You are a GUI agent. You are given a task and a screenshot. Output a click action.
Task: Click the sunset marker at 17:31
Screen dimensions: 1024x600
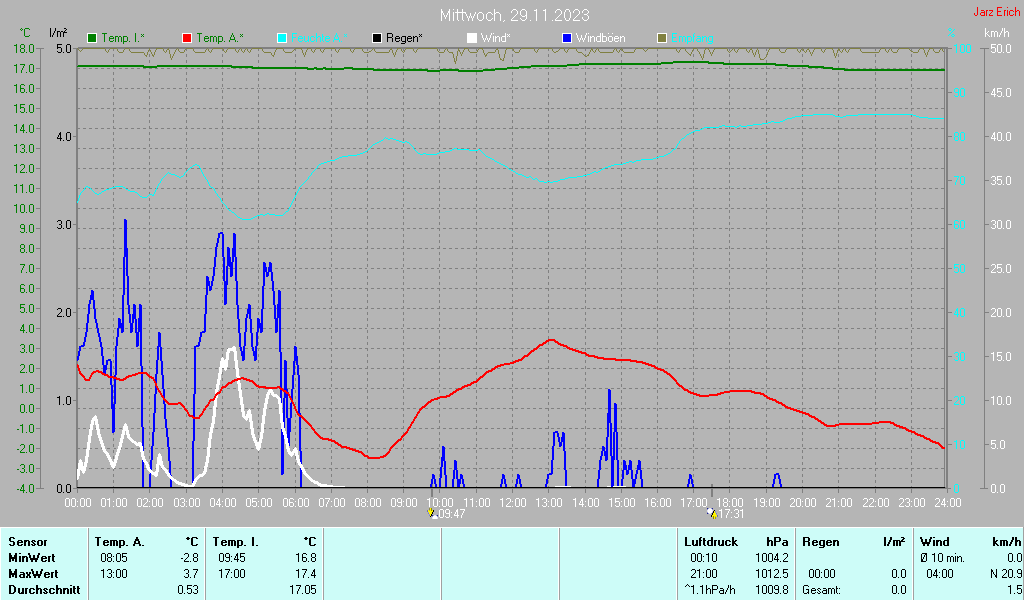pyautogui.click(x=711, y=513)
